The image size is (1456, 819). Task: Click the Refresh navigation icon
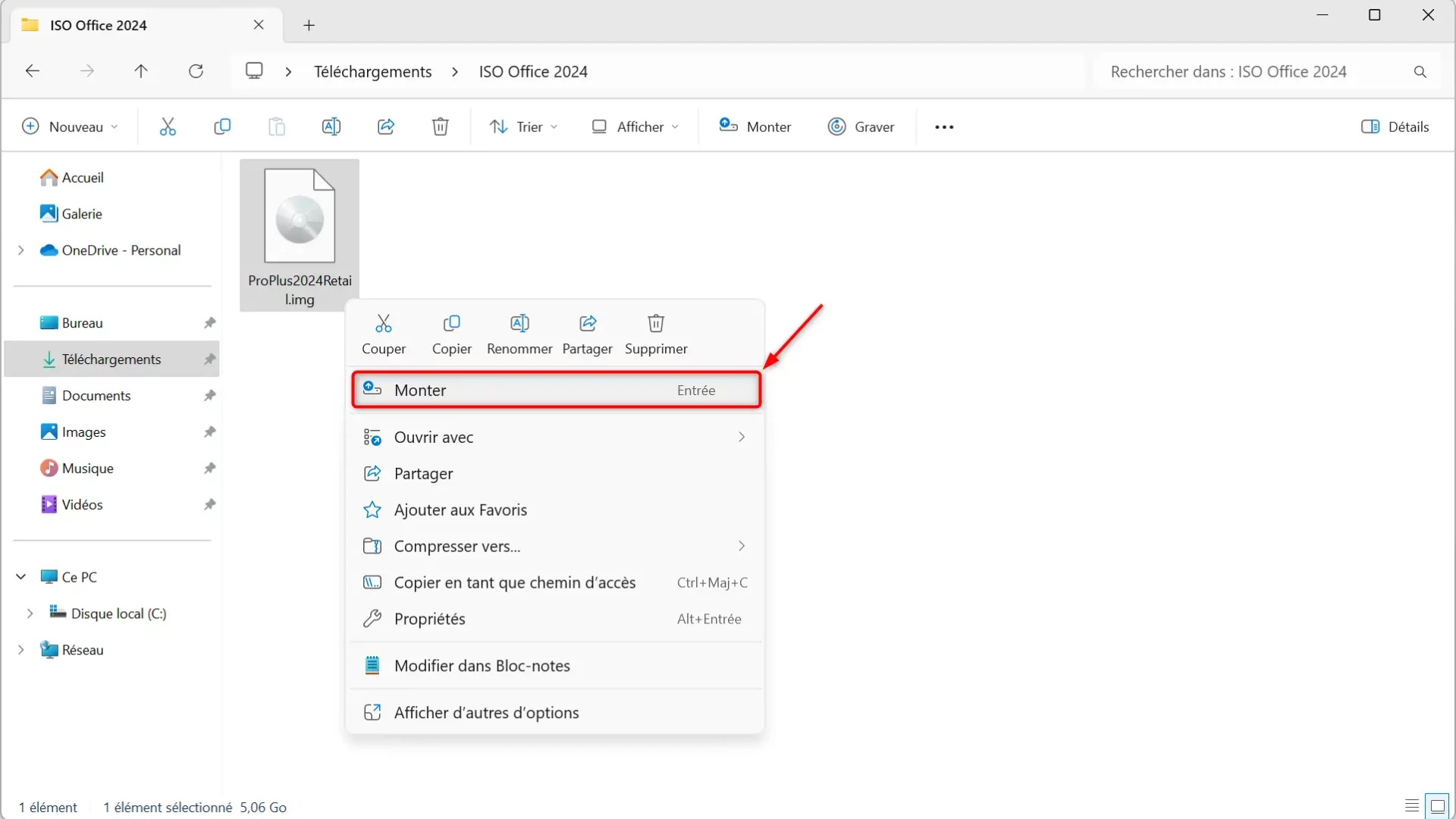(196, 71)
